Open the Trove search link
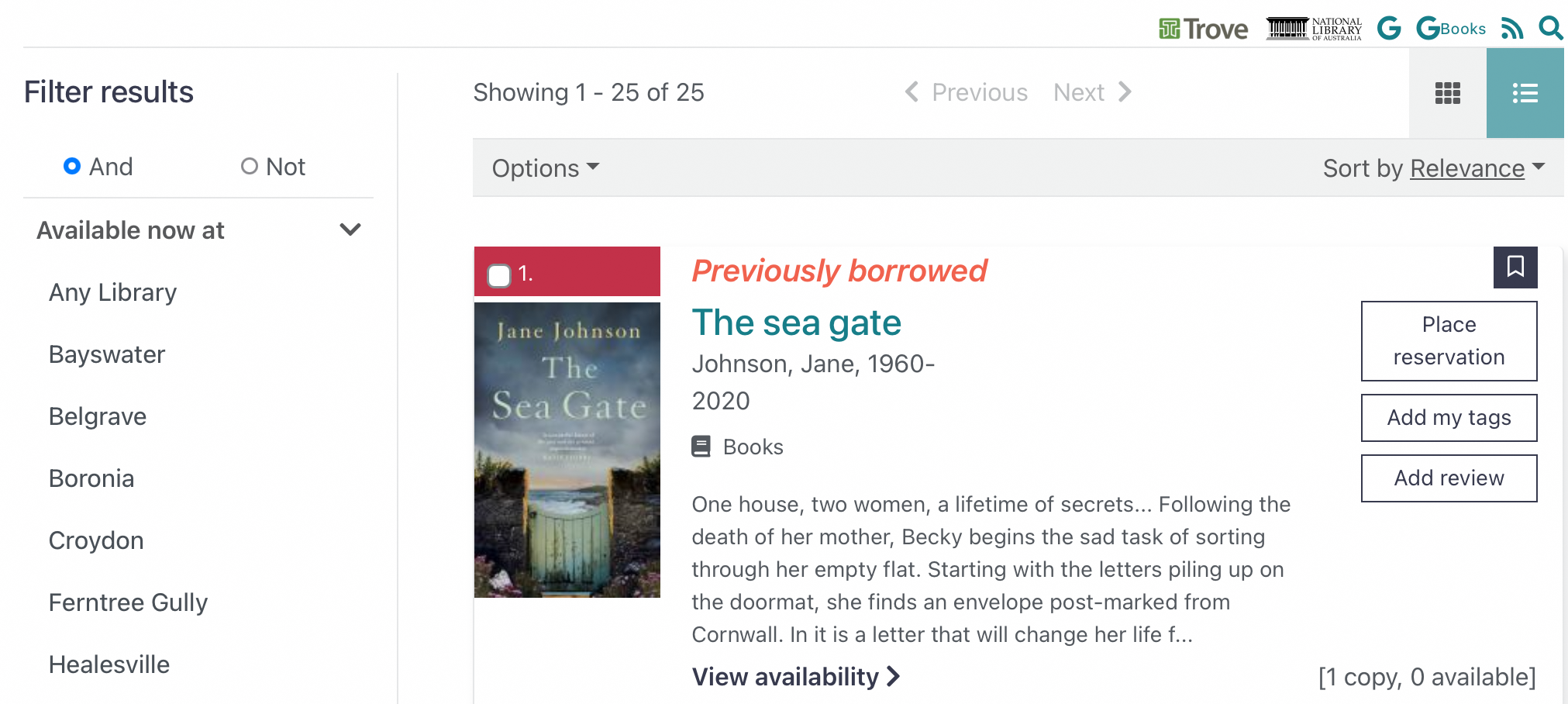The image size is (1568, 704). [1203, 29]
